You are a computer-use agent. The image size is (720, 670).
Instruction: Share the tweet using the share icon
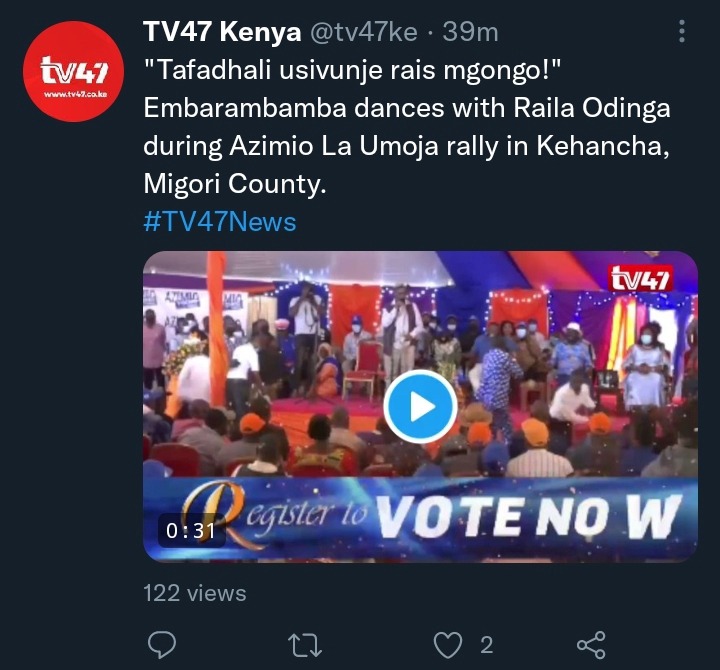pyautogui.click(x=591, y=645)
